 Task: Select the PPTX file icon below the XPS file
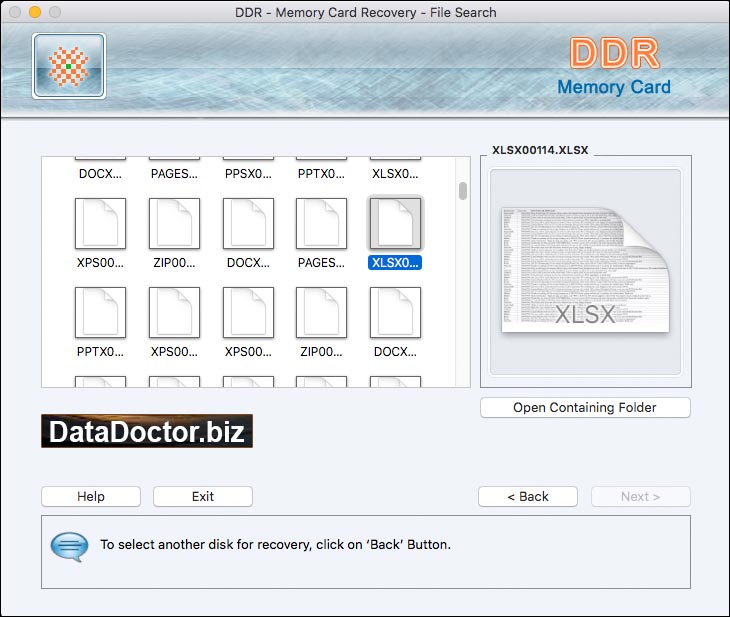pos(100,313)
